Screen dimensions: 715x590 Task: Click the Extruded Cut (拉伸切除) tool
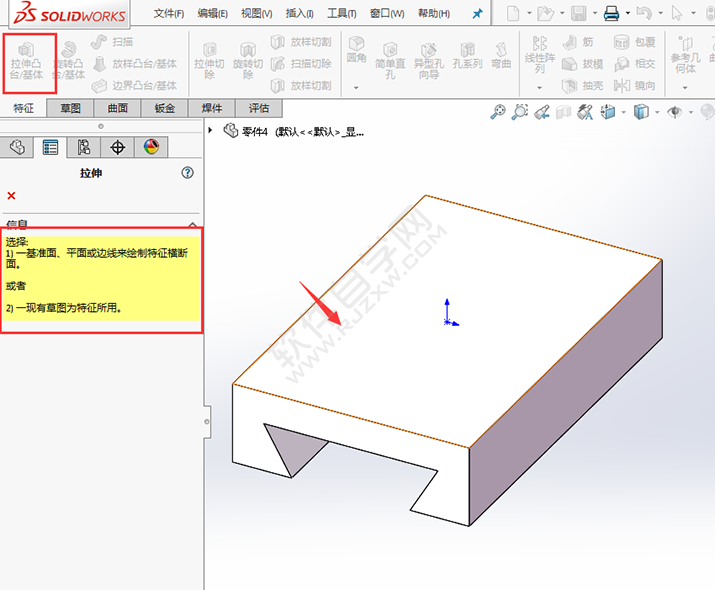209,61
